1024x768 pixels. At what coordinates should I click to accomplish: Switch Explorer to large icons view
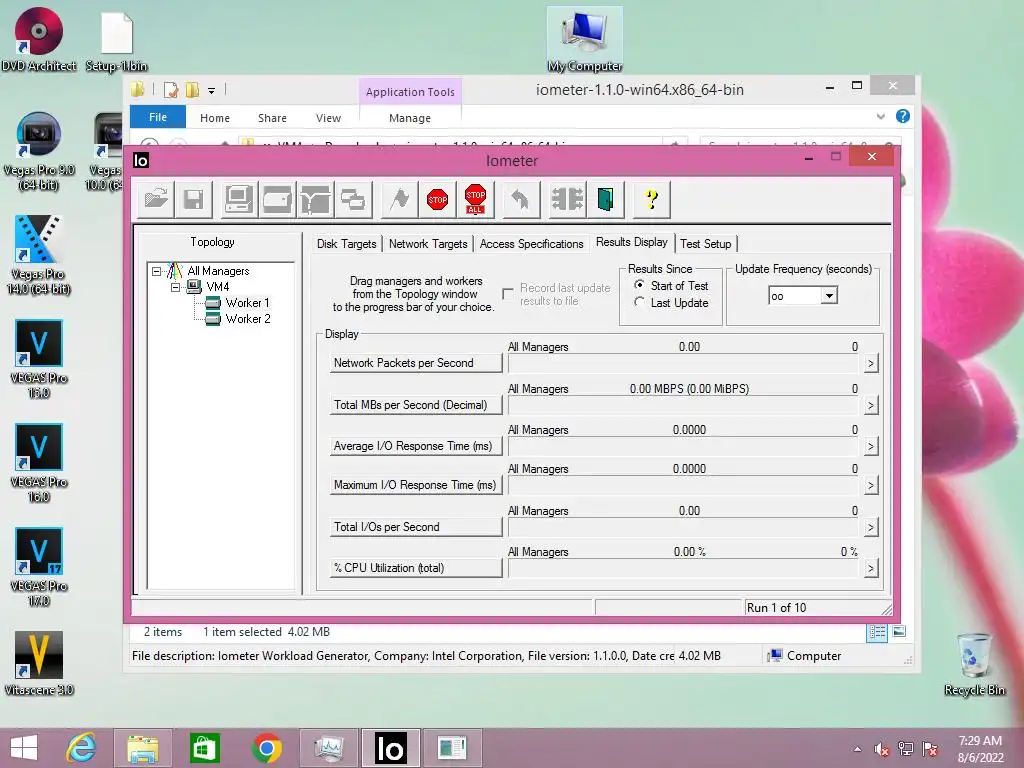(899, 632)
